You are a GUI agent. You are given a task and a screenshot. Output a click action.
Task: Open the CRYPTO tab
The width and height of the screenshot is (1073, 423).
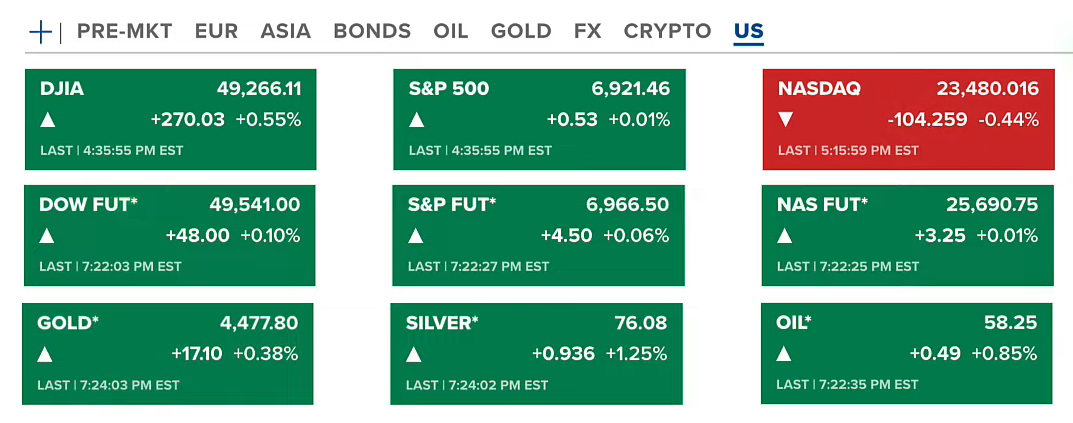pos(667,31)
